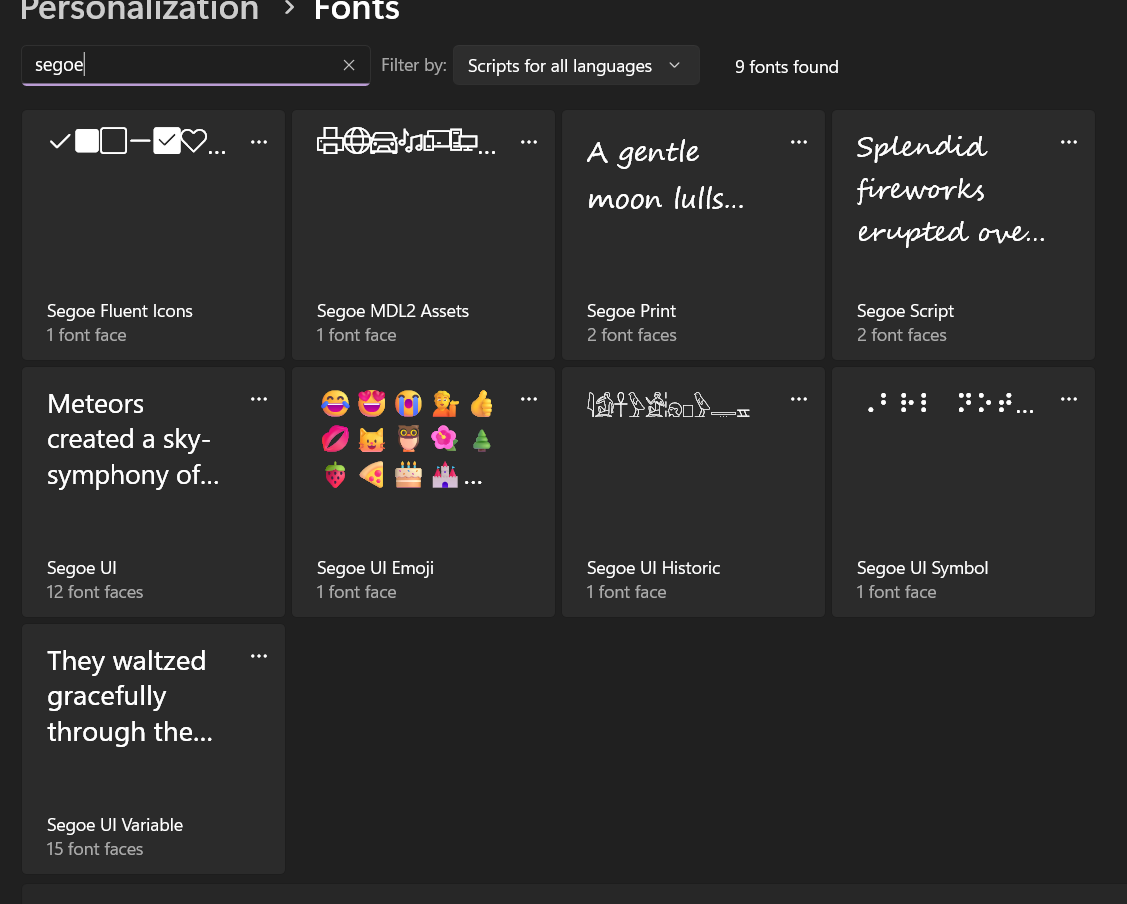Click '1 font face' under Segoe Fluent Icons
Image resolution: width=1127 pixels, height=904 pixels.
coord(86,335)
